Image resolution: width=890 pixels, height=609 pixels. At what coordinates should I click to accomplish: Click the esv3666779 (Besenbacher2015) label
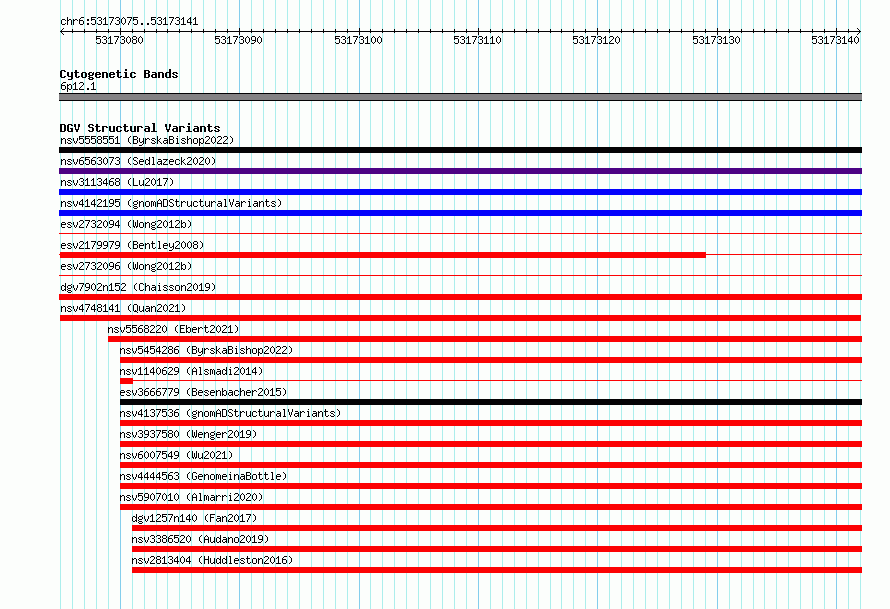point(203,392)
